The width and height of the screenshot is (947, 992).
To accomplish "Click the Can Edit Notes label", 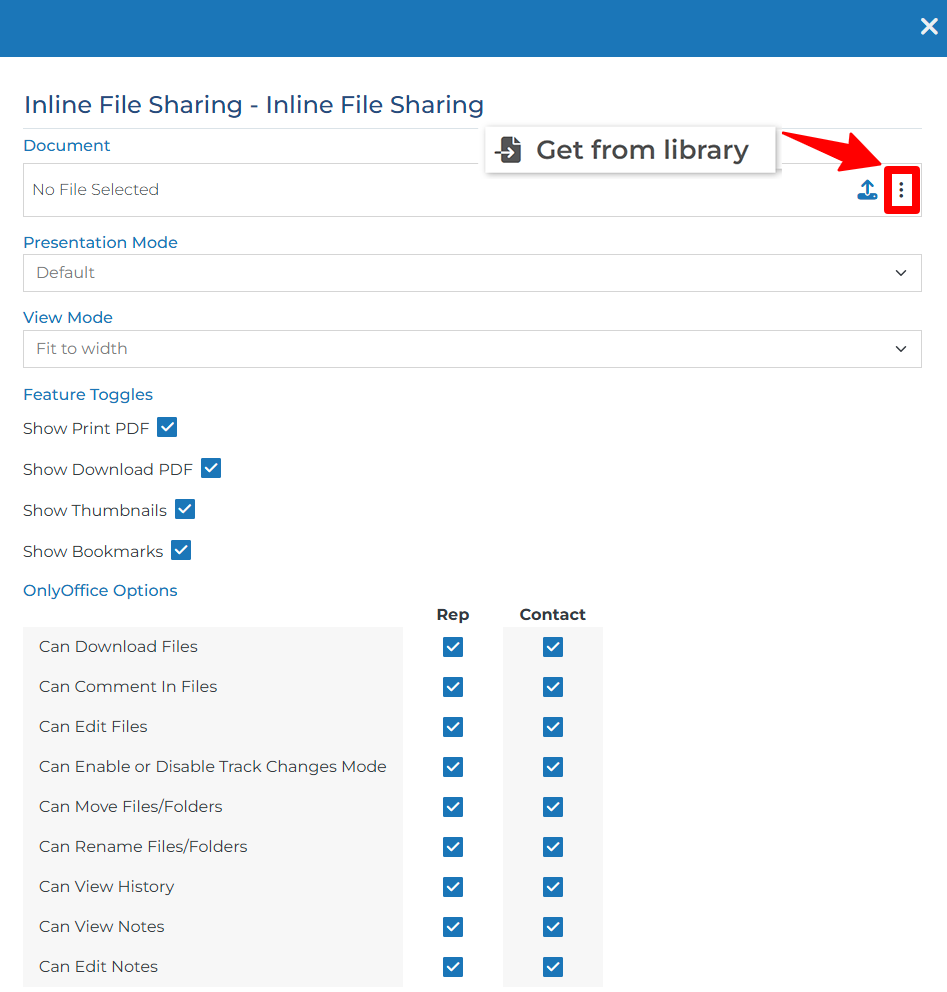I will click(x=98, y=967).
